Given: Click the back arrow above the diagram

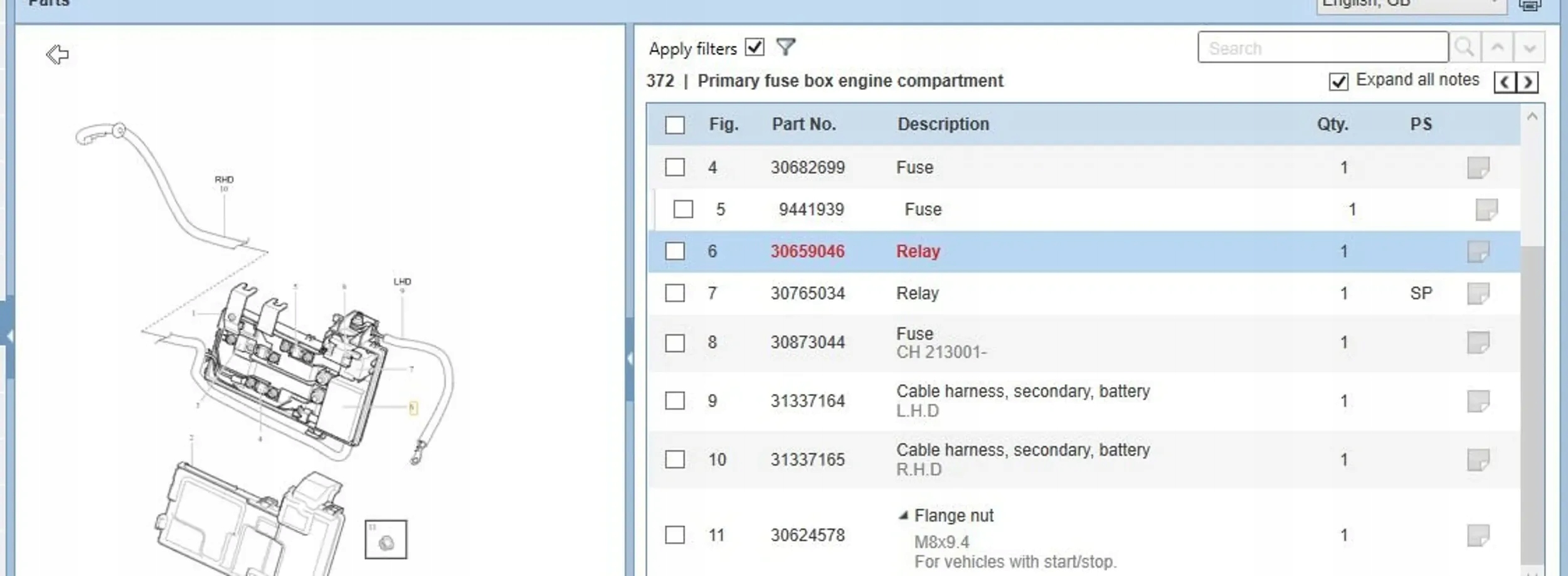Looking at the screenshot, I should pos(57,55).
